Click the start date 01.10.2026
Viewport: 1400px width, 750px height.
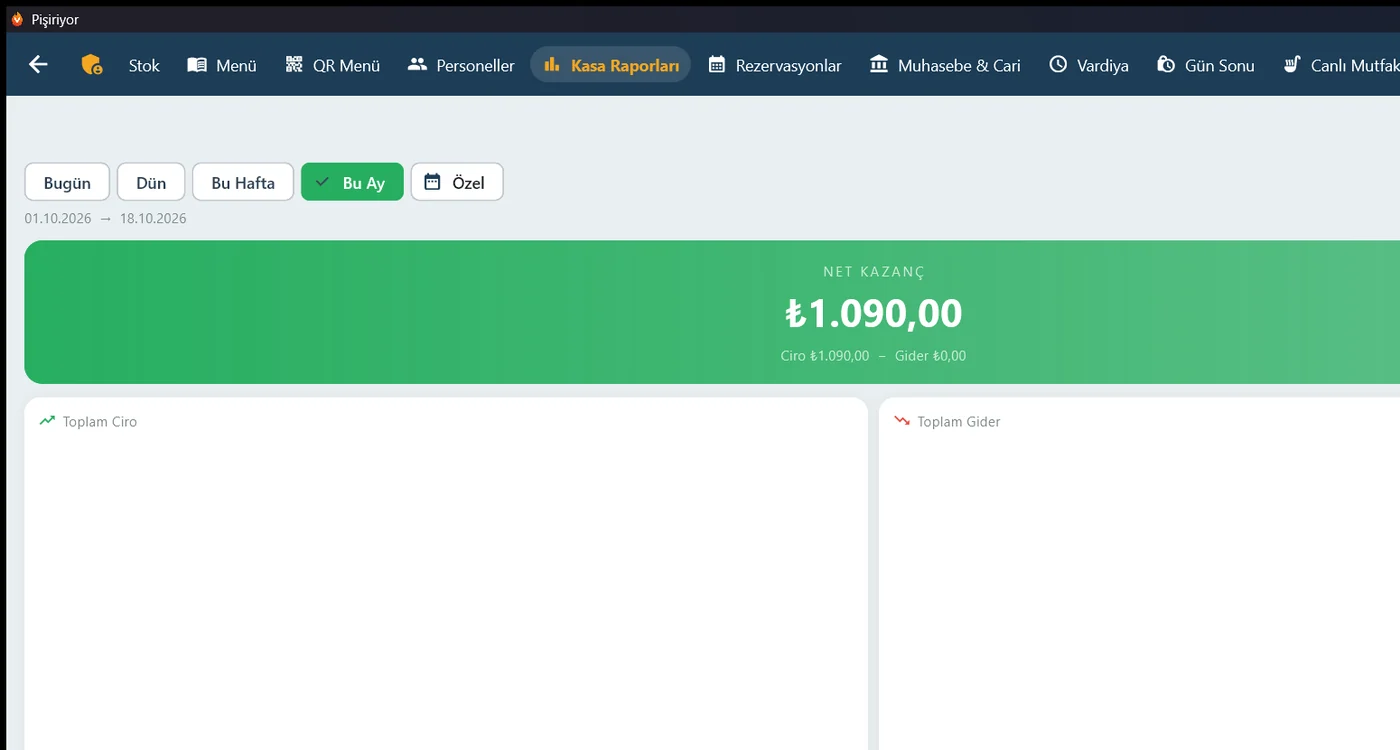[58, 218]
